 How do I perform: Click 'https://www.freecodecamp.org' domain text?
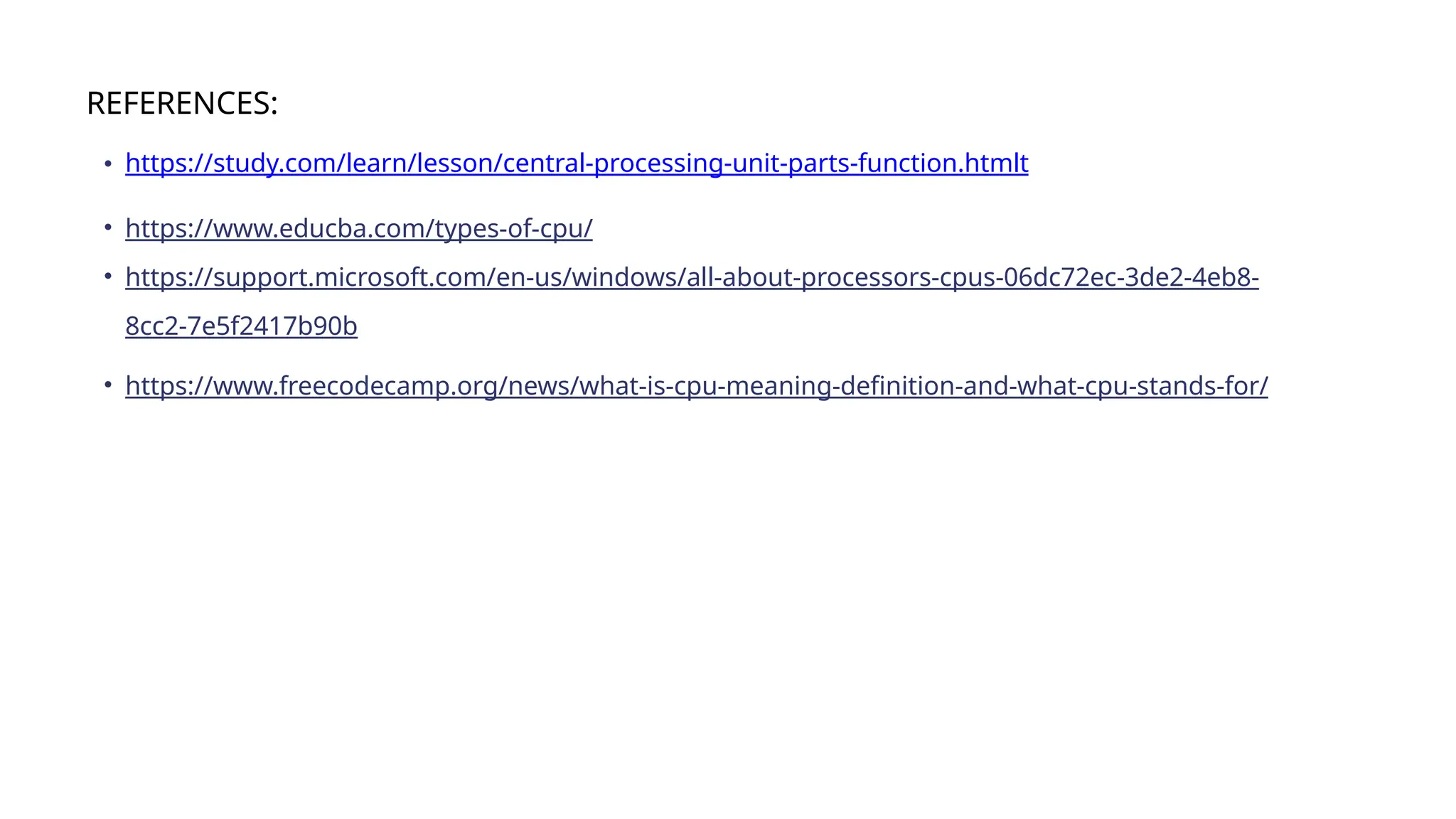tap(311, 386)
